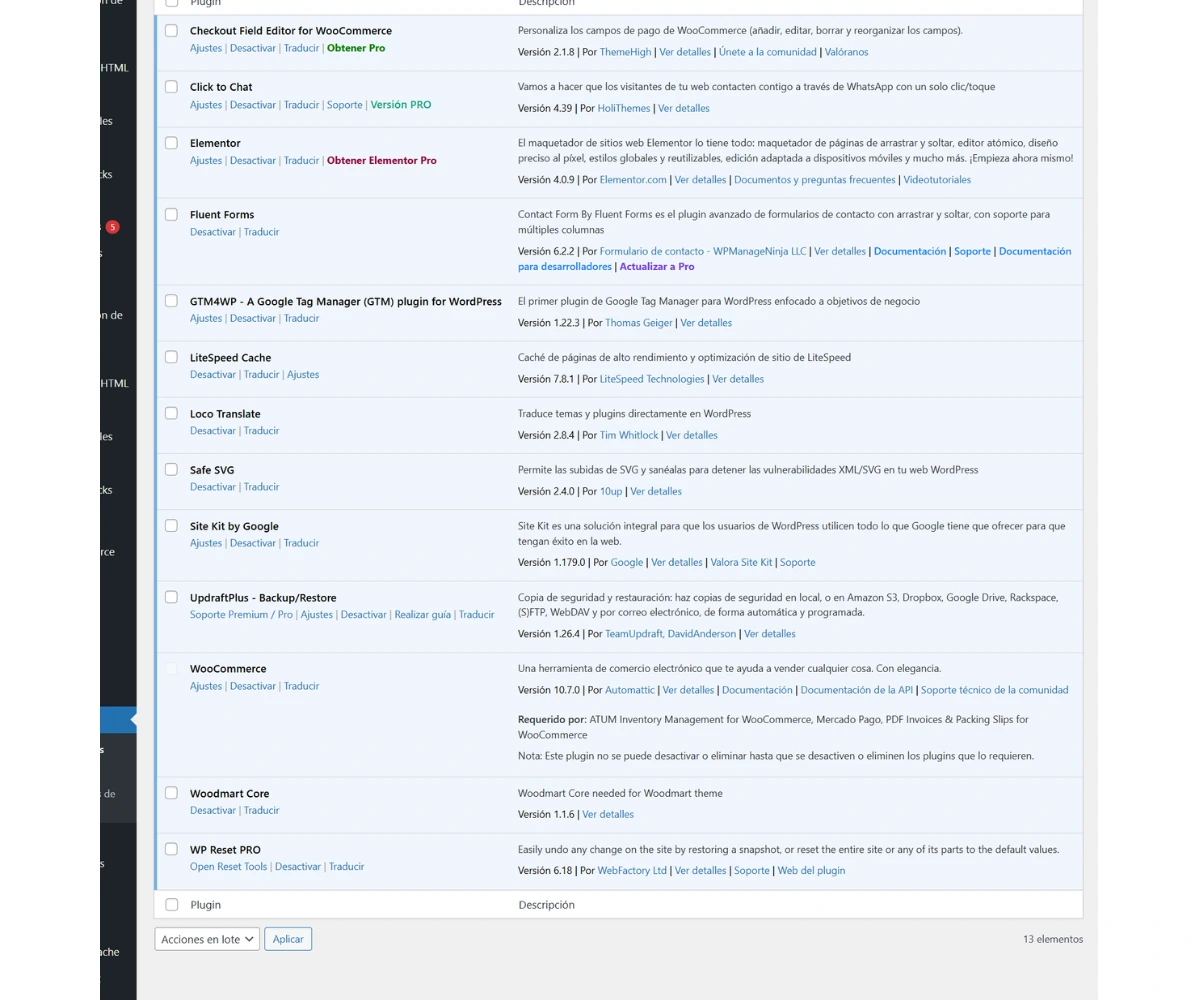This screenshot has width=1200, height=1000.
Task: Open TeamUpdraft, DavidAnderson author link
Action: click(670, 634)
